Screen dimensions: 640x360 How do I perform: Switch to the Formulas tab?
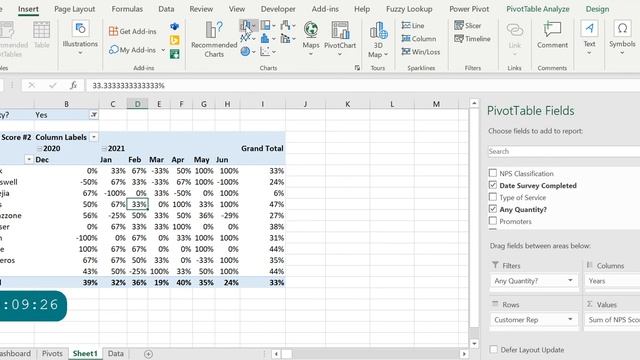click(127, 9)
